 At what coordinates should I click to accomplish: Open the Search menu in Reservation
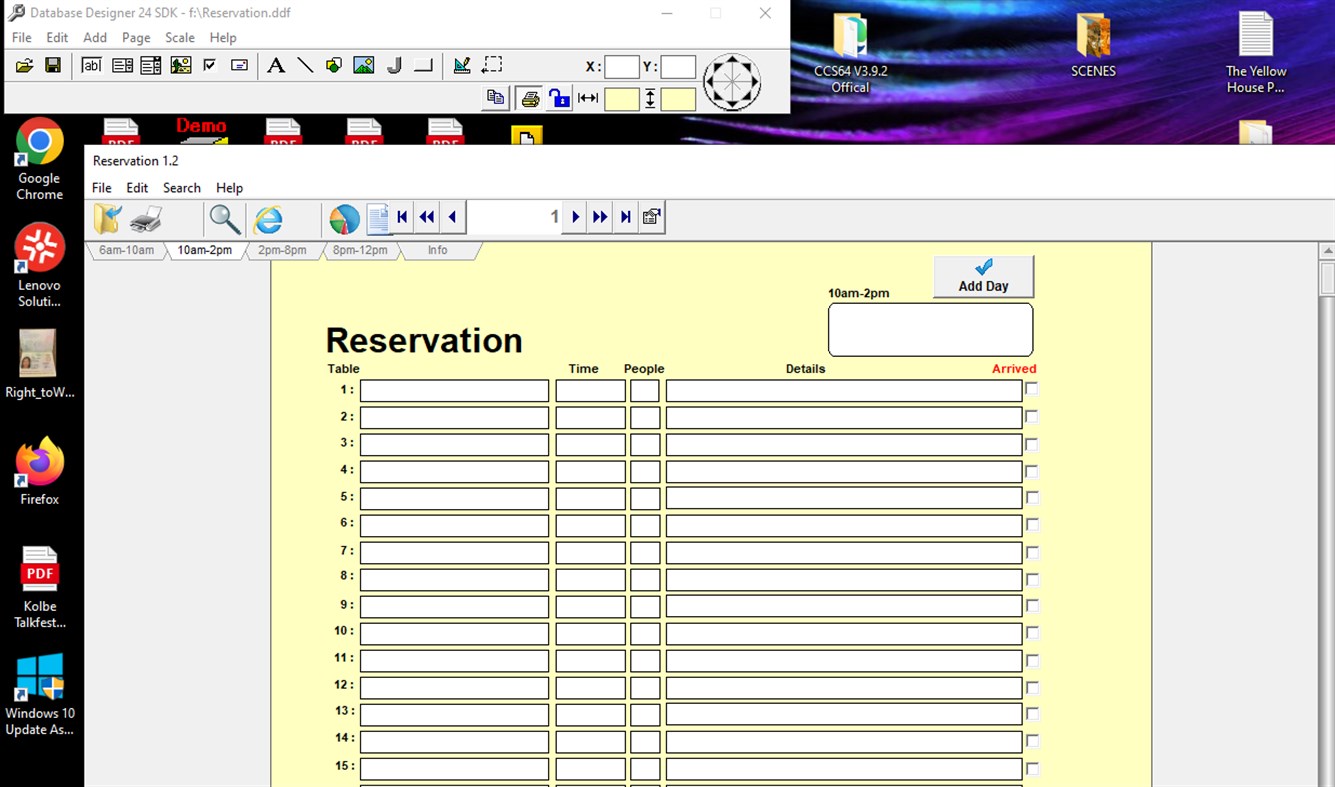[x=181, y=187]
